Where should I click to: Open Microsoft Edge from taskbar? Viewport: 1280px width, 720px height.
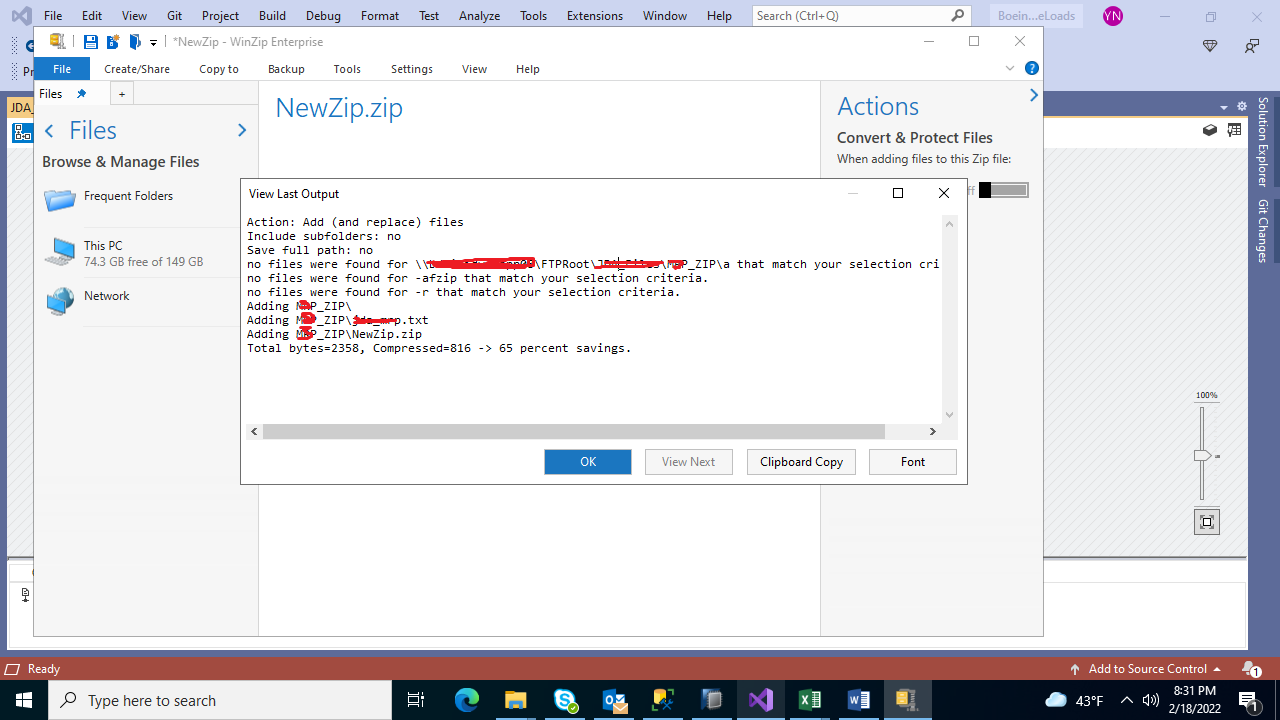pos(467,700)
